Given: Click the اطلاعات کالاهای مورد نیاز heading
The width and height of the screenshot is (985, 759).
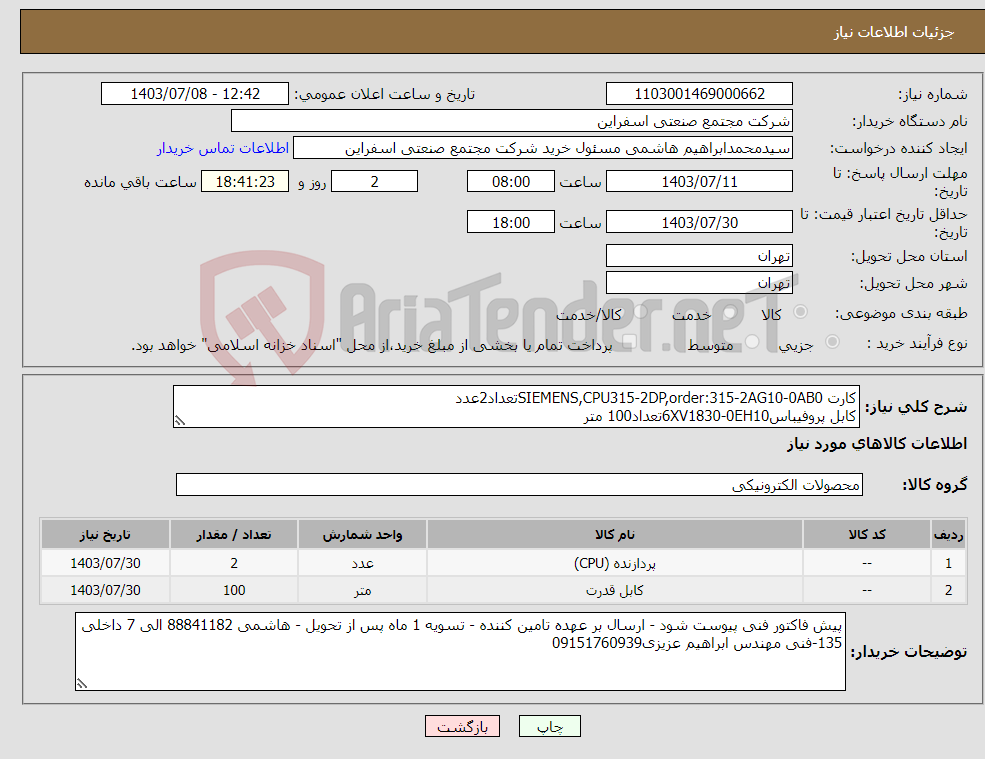Looking at the screenshot, I should coord(876,444).
